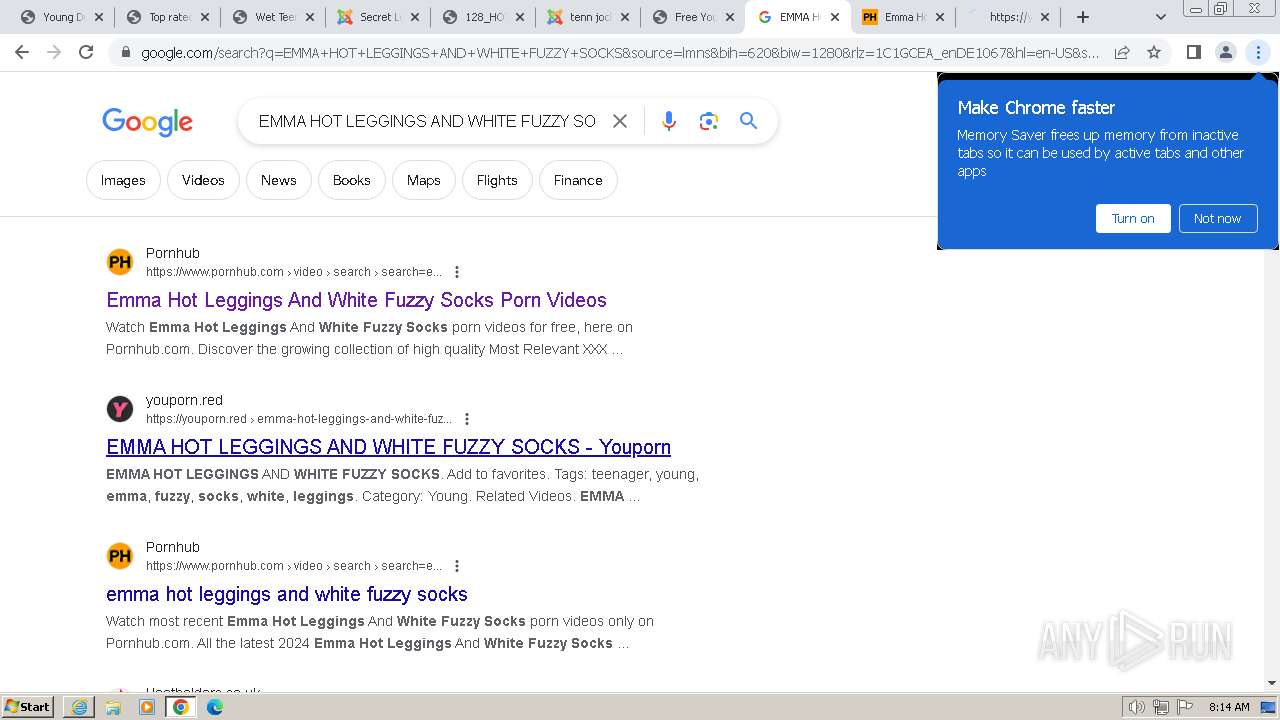This screenshot has height=720, width=1280.
Task: Open options menu for the third search result
Action: point(457,566)
